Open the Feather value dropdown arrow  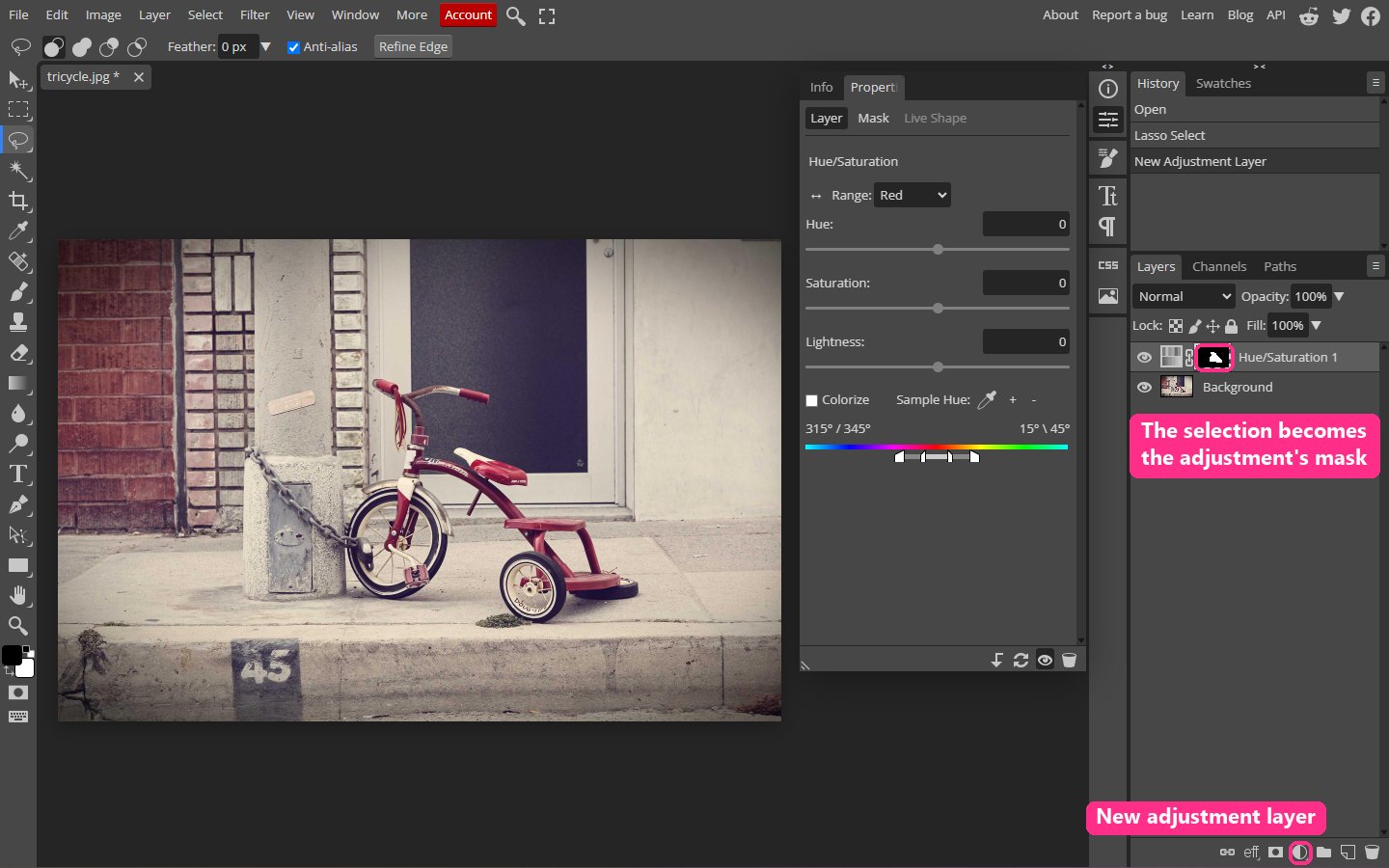click(x=265, y=46)
